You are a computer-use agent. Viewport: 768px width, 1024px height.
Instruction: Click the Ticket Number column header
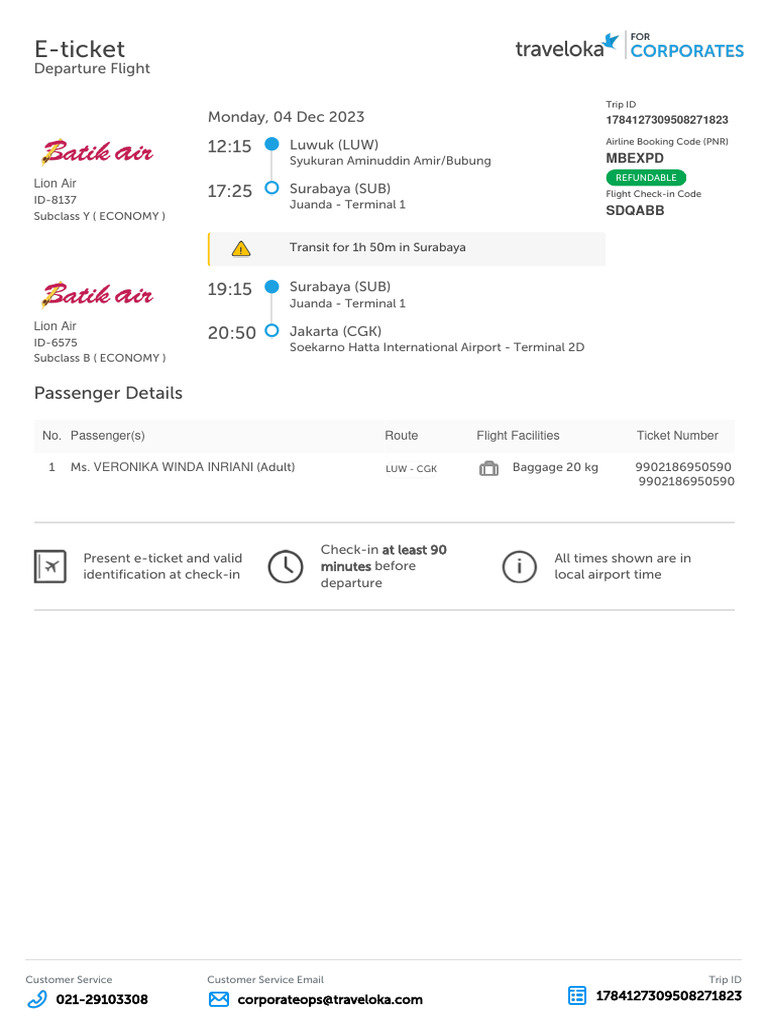point(677,436)
